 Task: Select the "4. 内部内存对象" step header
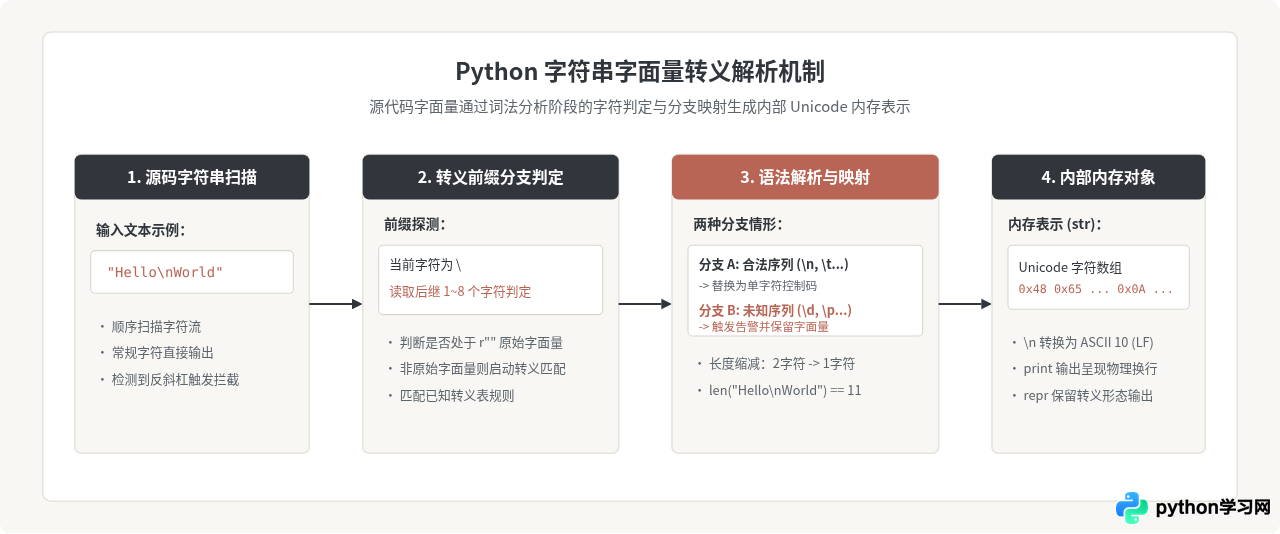click(x=1098, y=177)
